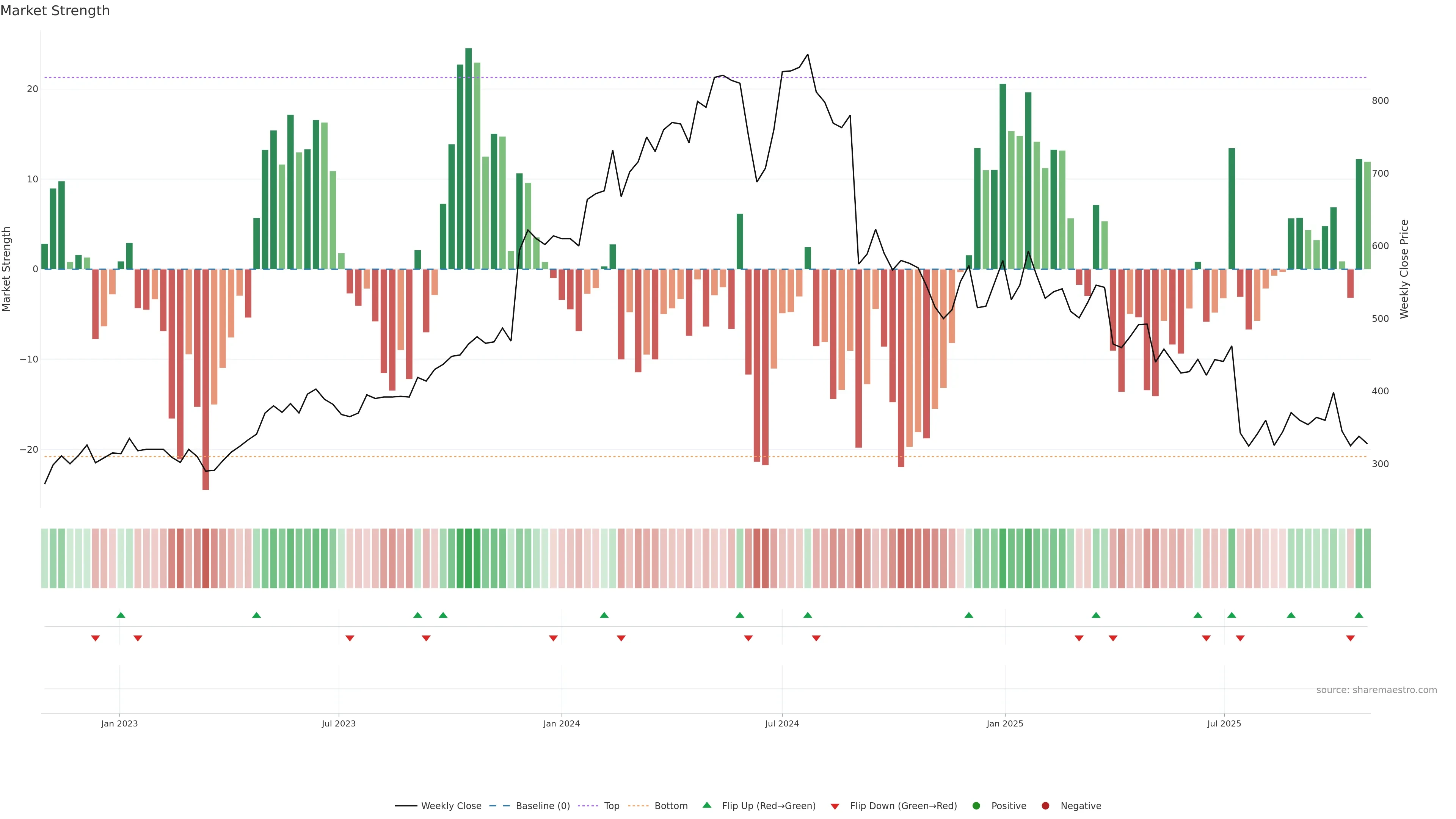1456x819 pixels.
Task: Click the green Positive dot in legend
Action: (x=976, y=806)
